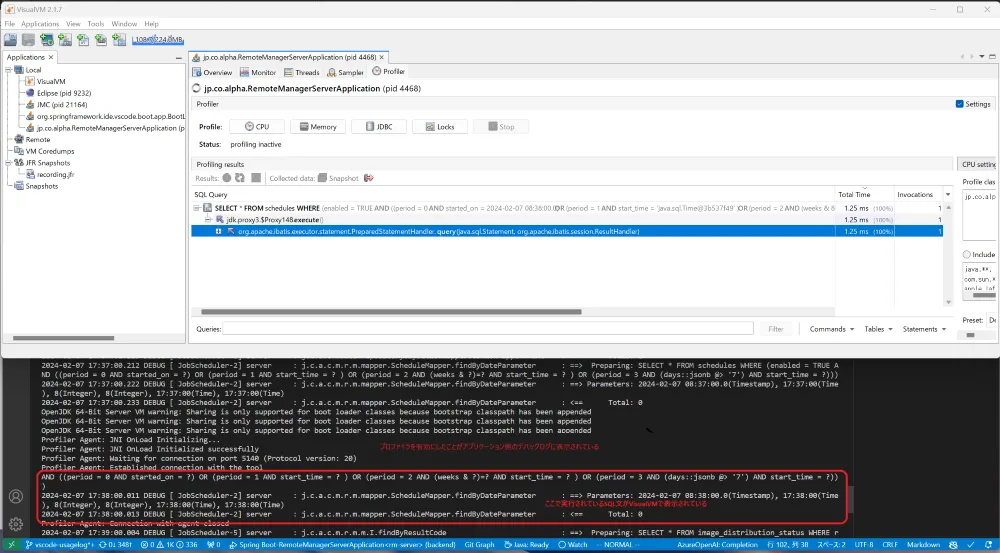Minimize the Applications panel with dash icon
This screenshot has width=1000, height=553.
point(179,58)
